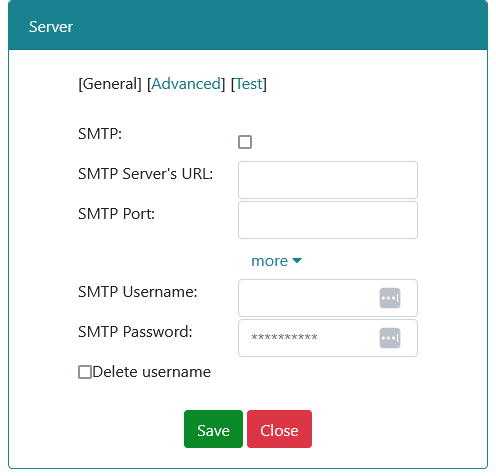
Task: Click the SMTP Port label
Action: point(116,214)
